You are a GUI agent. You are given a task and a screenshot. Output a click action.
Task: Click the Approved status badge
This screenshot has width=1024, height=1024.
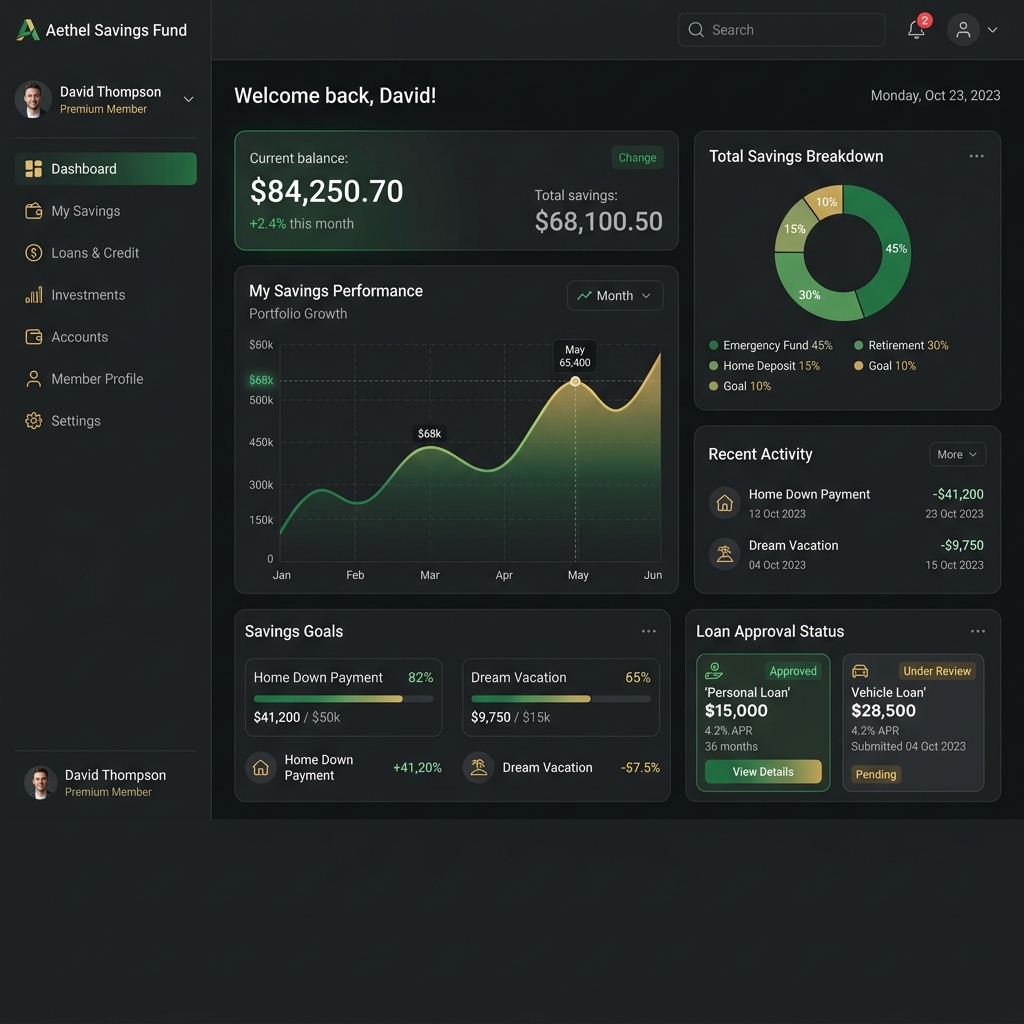793,671
